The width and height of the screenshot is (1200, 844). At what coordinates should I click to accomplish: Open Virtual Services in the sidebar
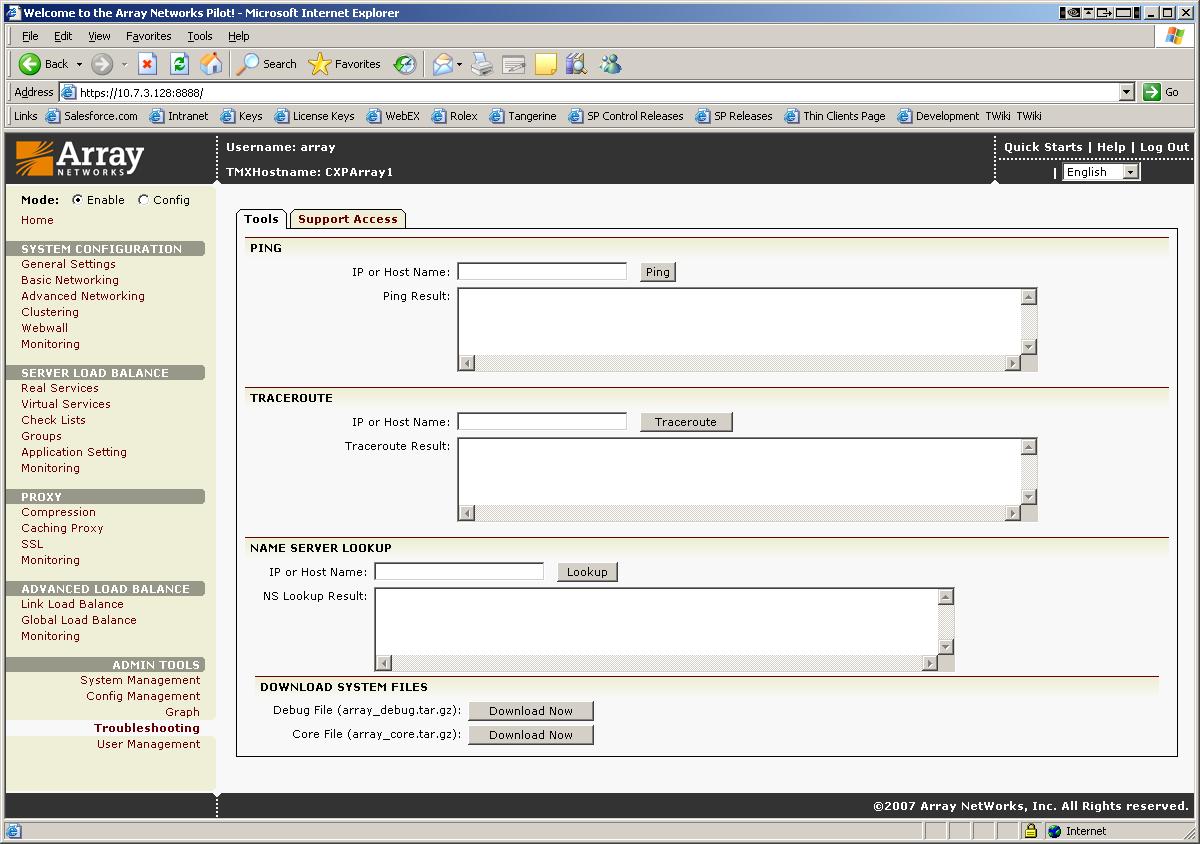(x=66, y=404)
